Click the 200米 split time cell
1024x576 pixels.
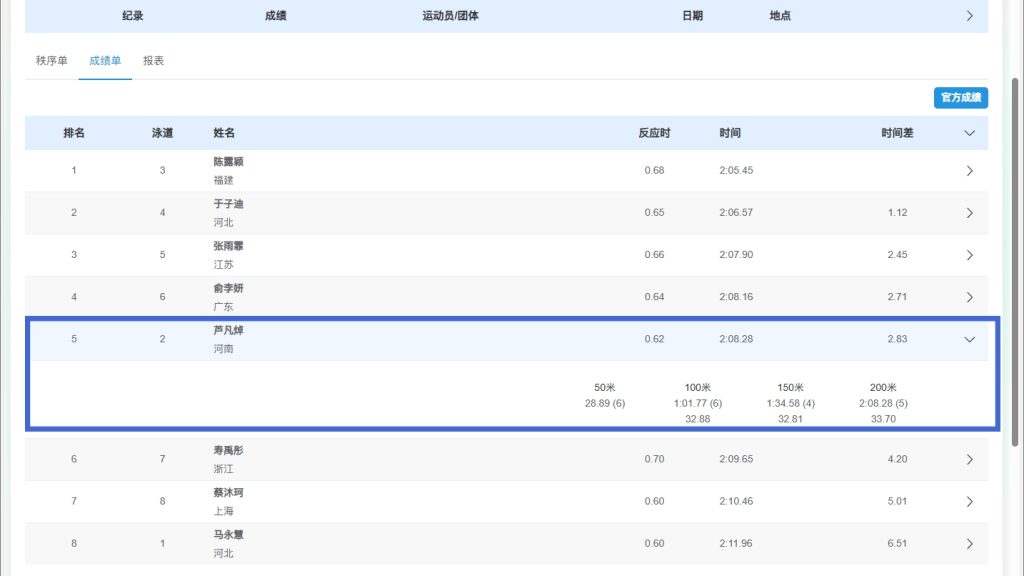tap(883, 403)
